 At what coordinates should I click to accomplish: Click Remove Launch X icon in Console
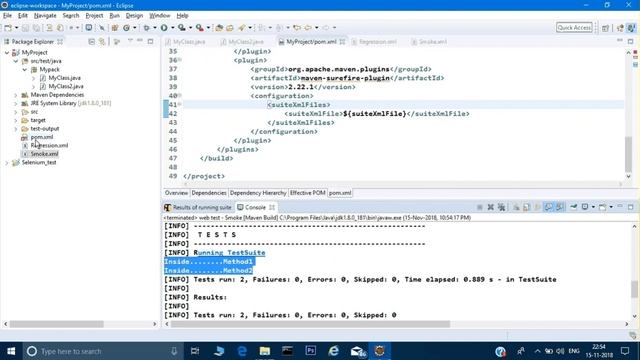click(x=491, y=207)
